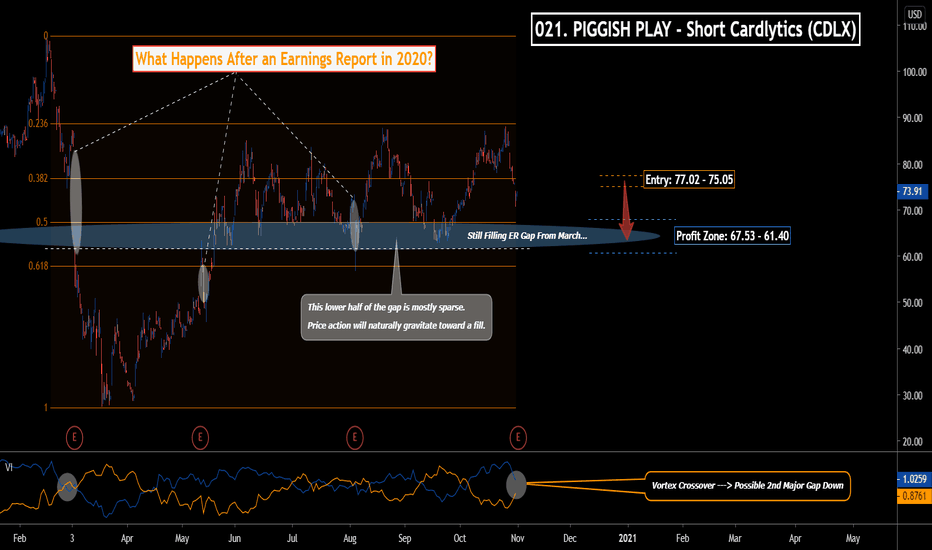Viewport: 932px width, 550px height.
Task: Click the 40.00 price axis tick
Action: pos(914,350)
